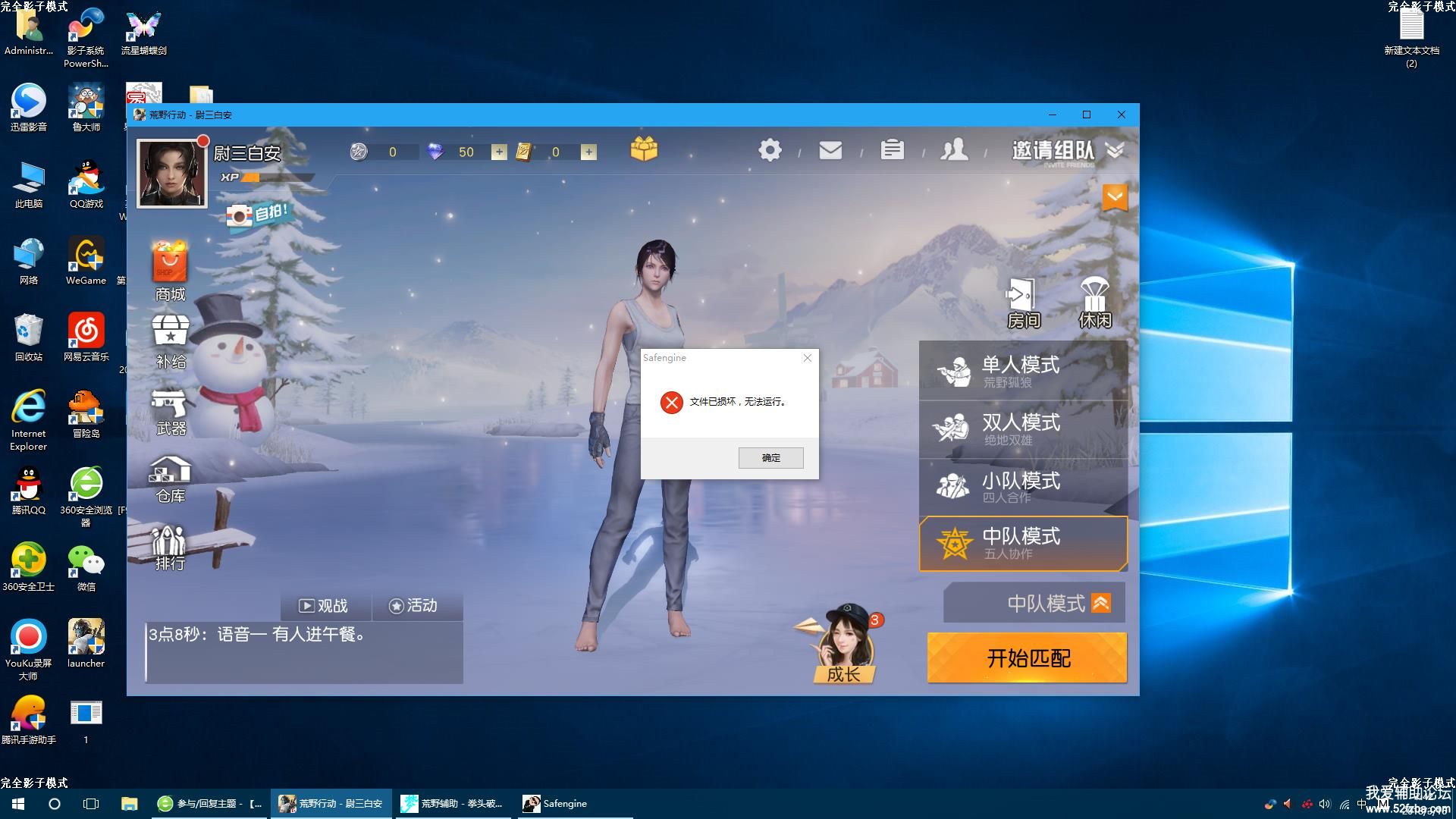Open the mail envelope icon
The image size is (1456, 819).
coord(830,150)
